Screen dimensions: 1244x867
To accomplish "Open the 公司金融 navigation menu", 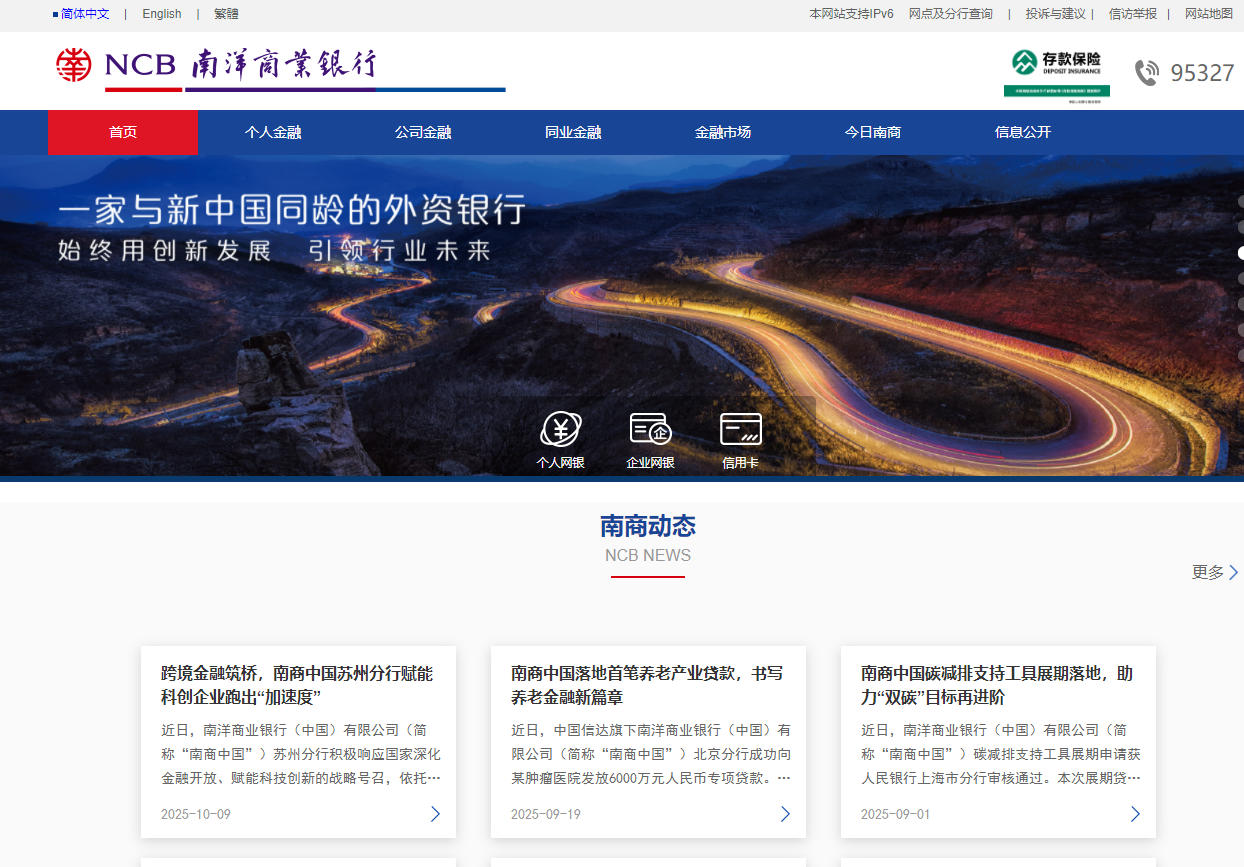I will 423,132.
